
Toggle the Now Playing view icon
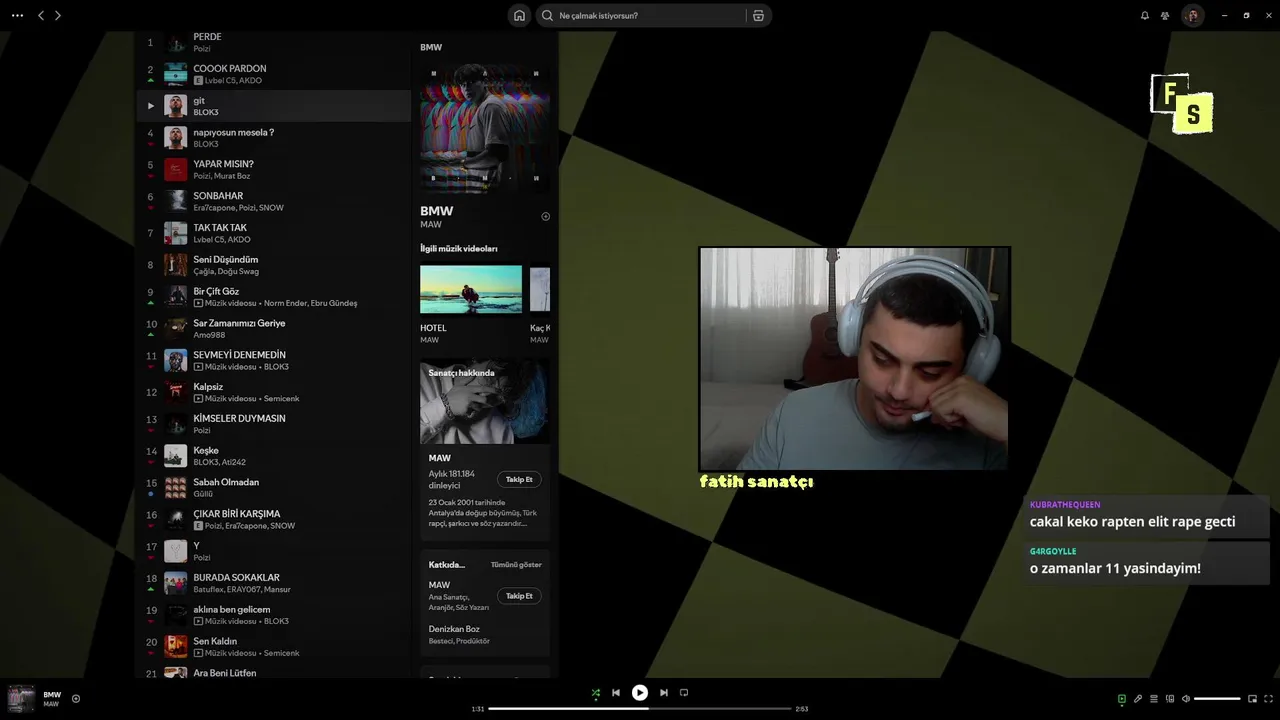click(x=1122, y=699)
